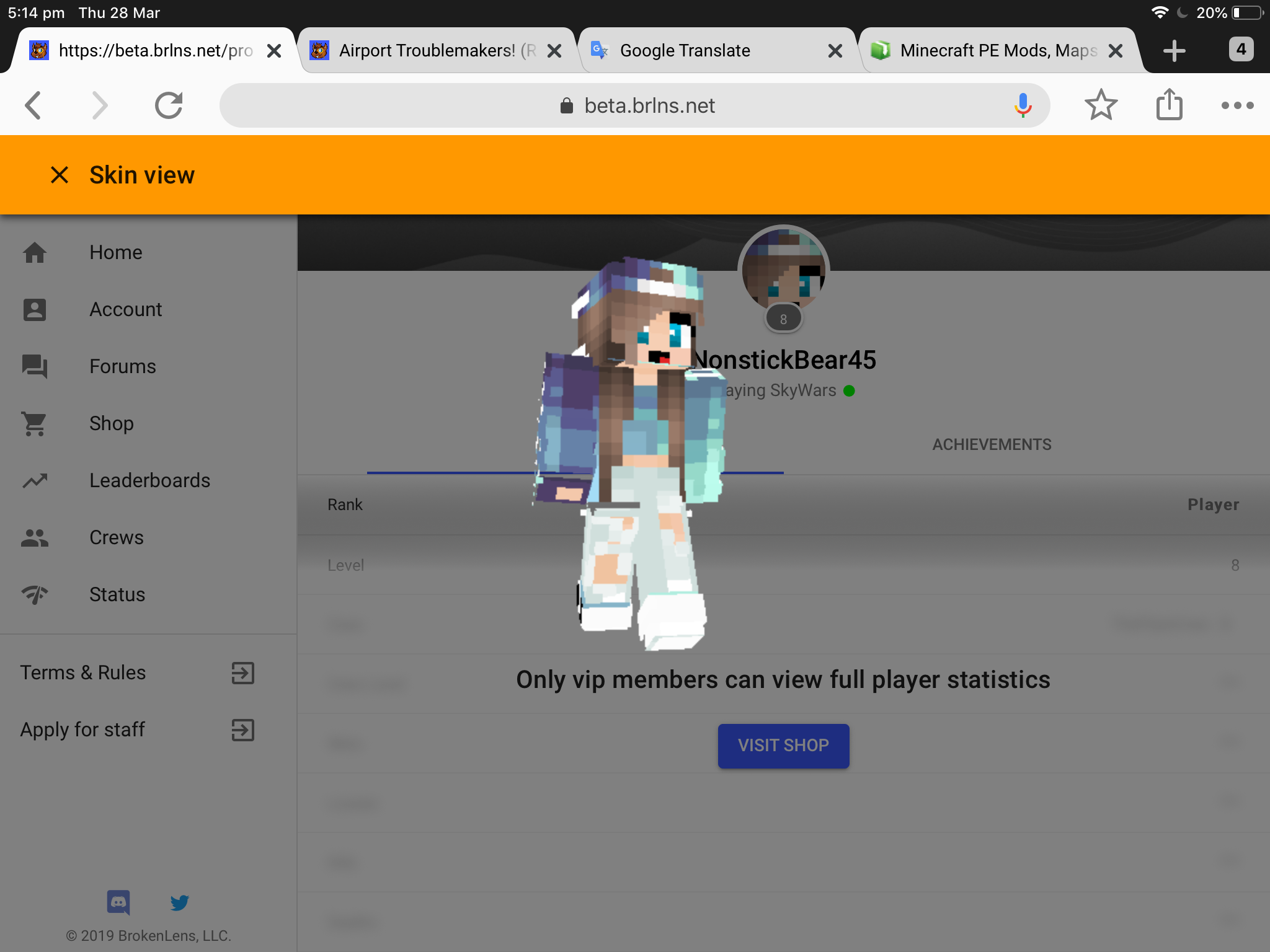Open Crews page
This screenshot has width=1270, height=952.
[116, 537]
